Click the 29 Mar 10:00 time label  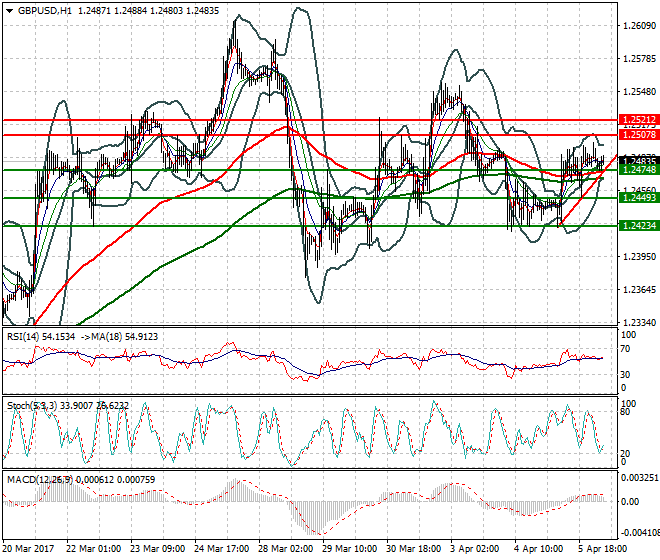tap(350, 549)
